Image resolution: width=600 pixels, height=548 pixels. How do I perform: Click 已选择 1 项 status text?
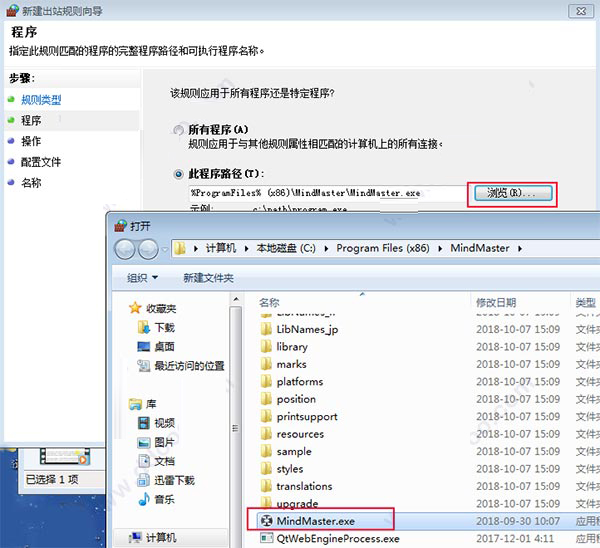[x=52, y=479]
